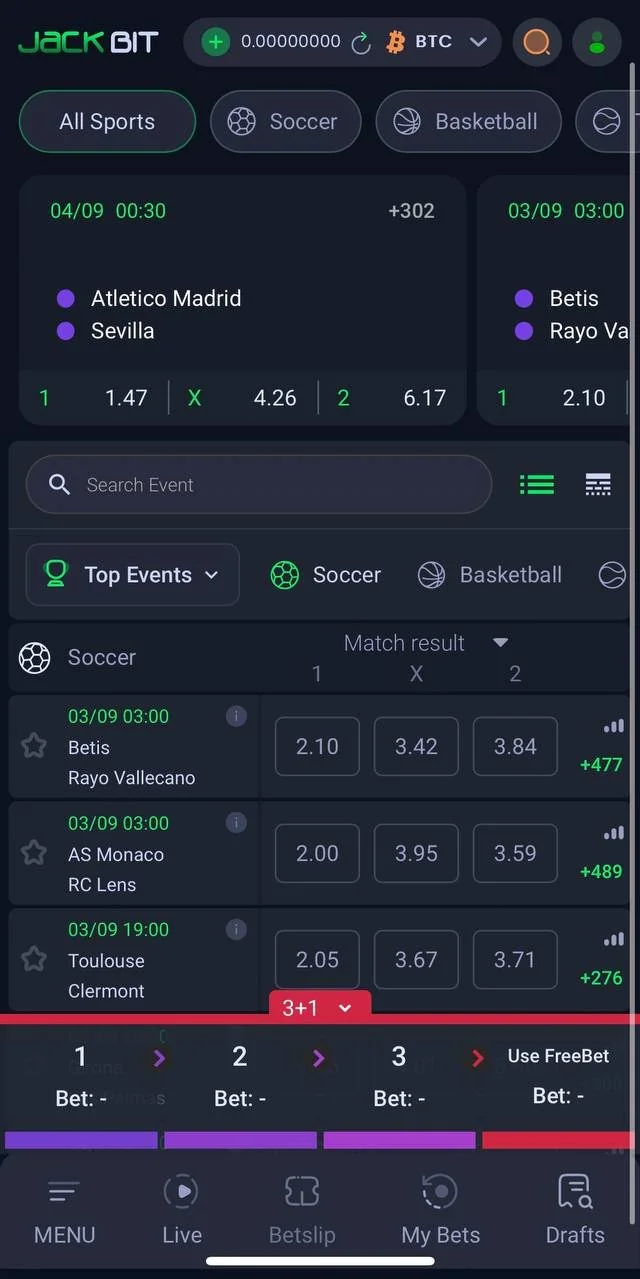The height and width of the screenshot is (1279, 640).
Task: Refresh the balance with the circular arrow
Action: pos(361,42)
